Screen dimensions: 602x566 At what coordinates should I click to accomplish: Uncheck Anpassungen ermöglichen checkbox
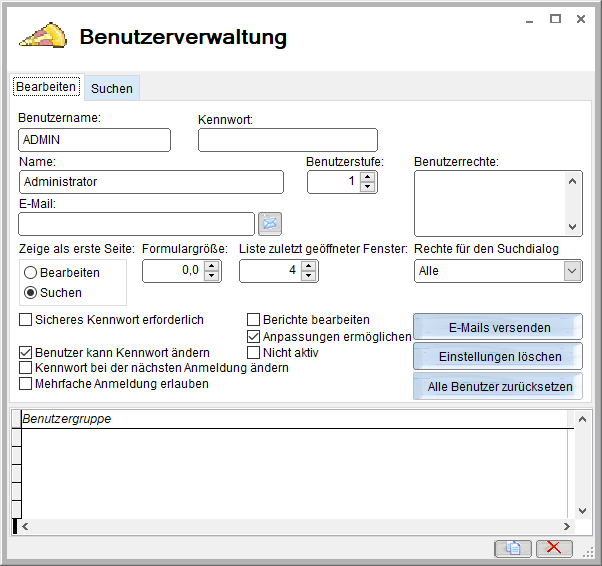click(x=253, y=336)
